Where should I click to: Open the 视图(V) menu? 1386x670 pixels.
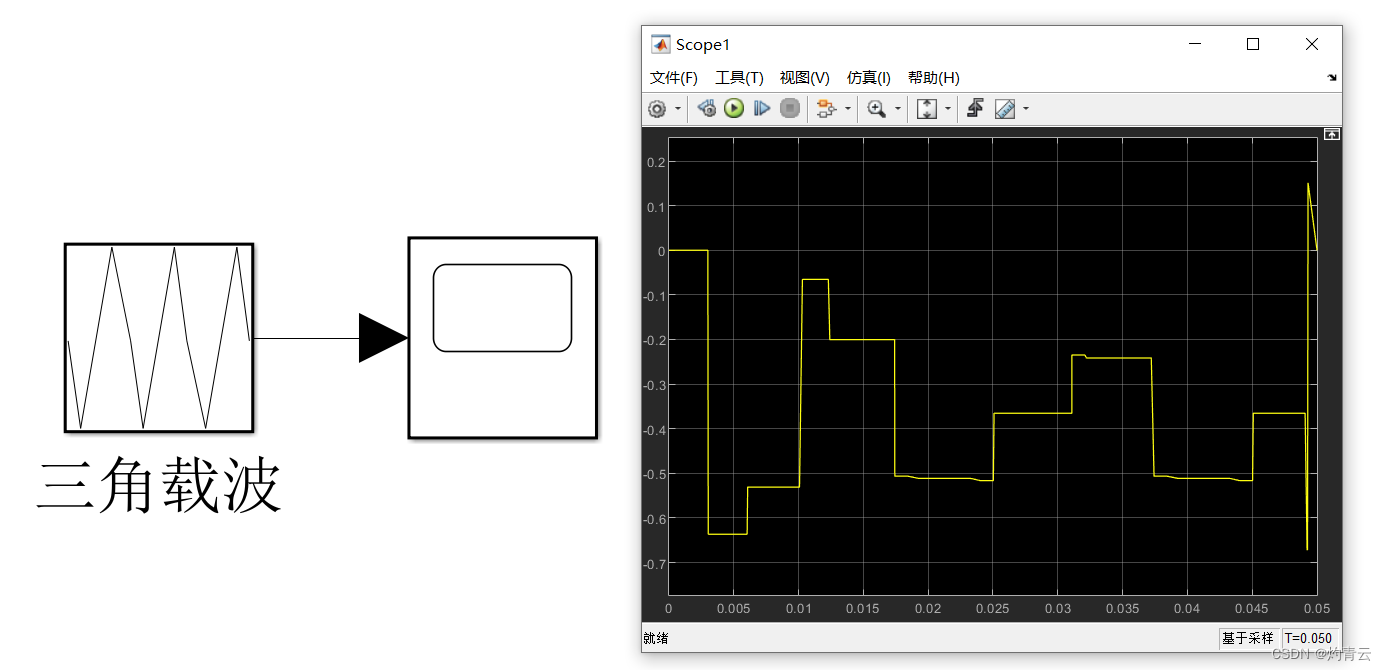(x=805, y=78)
